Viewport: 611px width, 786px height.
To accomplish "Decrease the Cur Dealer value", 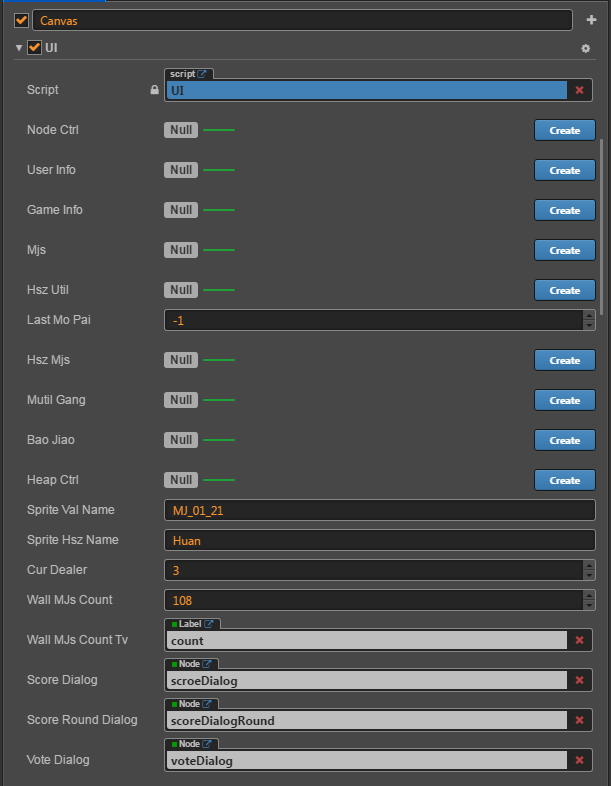I will [589, 575].
